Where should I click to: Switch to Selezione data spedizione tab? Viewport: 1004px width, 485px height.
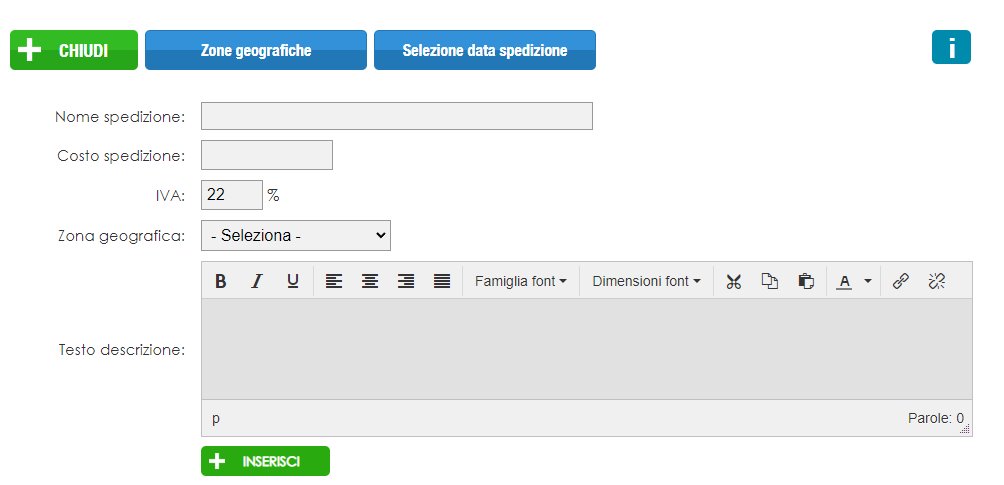coord(484,50)
